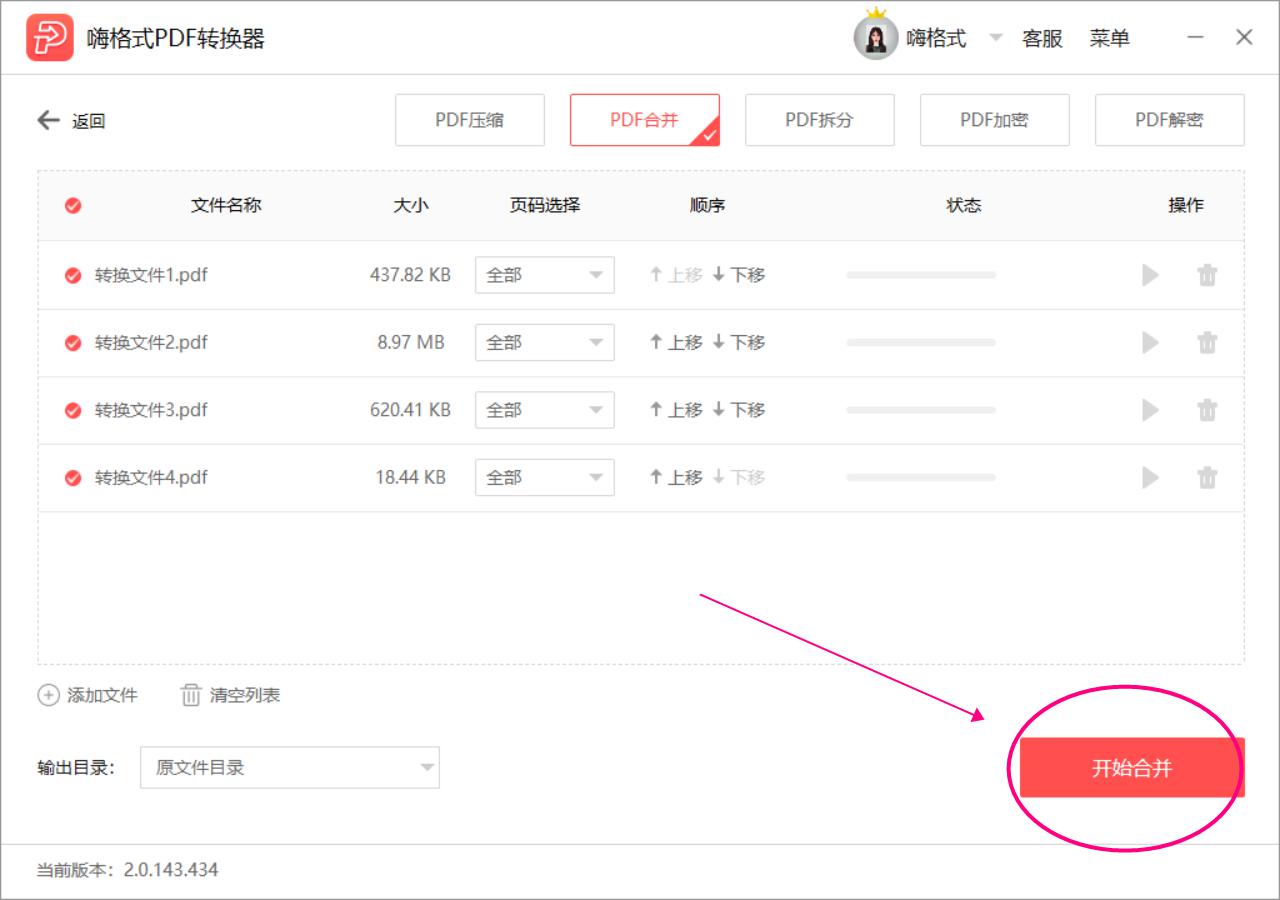Select file name 转换文件1.pdf
The height and width of the screenshot is (900, 1280).
[151, 275]
